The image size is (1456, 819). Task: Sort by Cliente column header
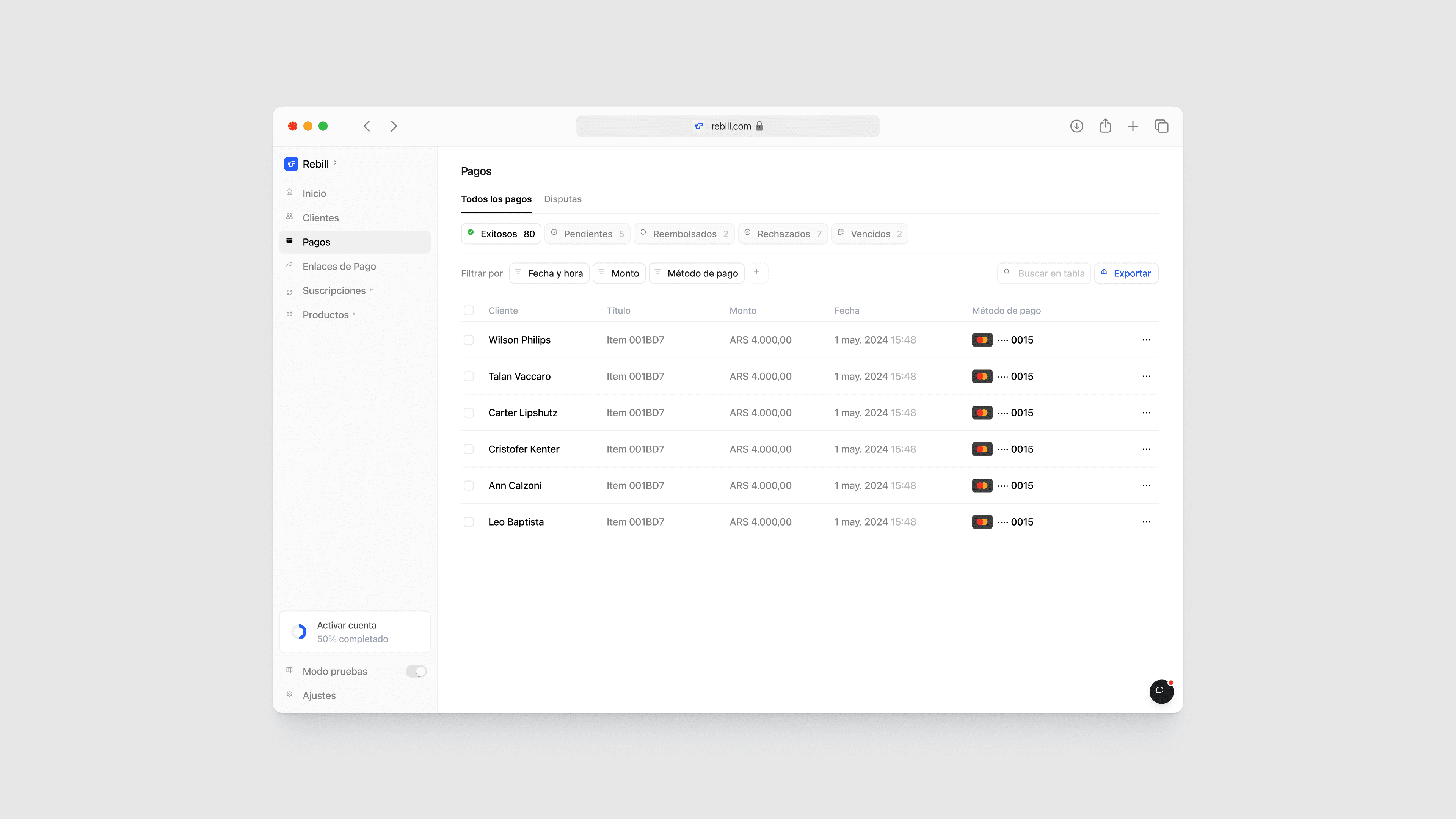pos(503,310)
